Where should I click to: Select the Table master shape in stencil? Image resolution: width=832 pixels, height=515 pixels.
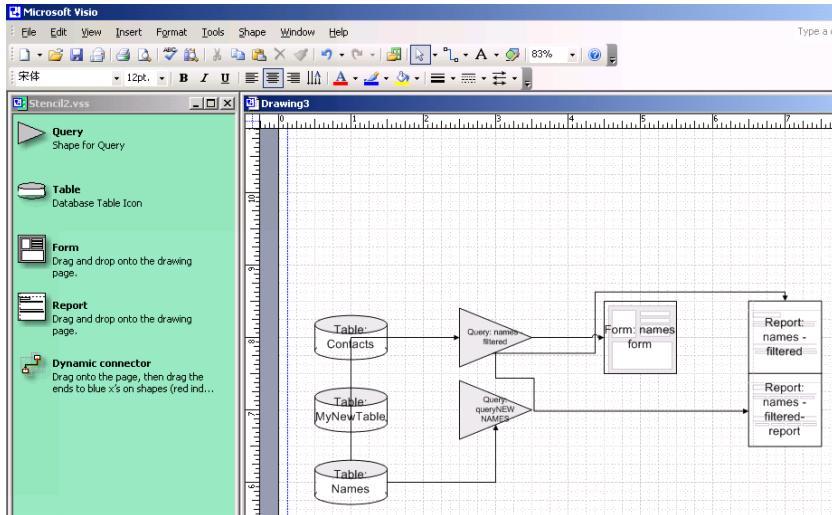[32, 190]
